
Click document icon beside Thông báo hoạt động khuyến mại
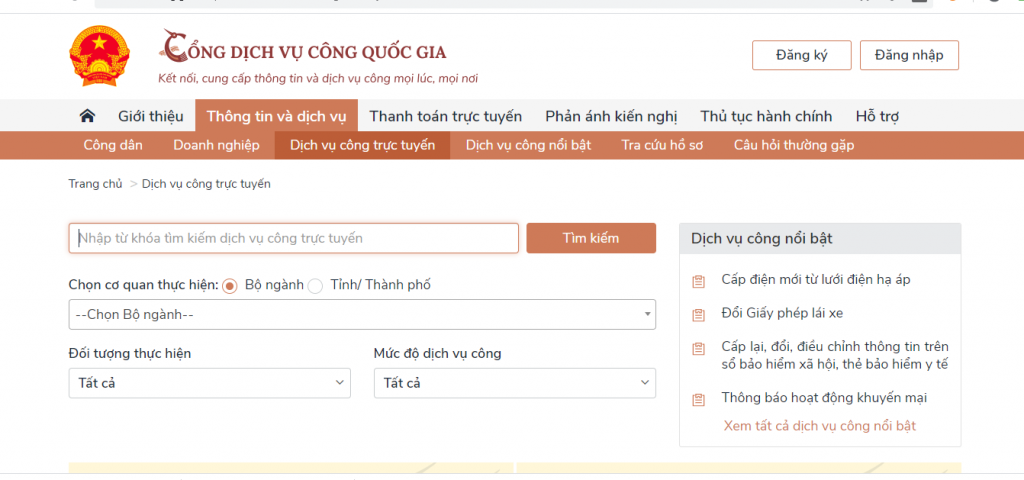[x=699, y=399]
